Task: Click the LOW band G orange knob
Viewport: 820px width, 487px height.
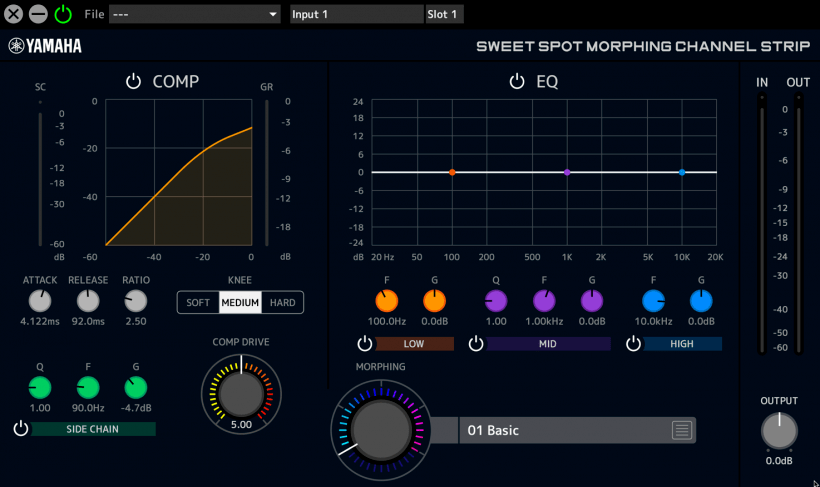Action: click(434, 301)
